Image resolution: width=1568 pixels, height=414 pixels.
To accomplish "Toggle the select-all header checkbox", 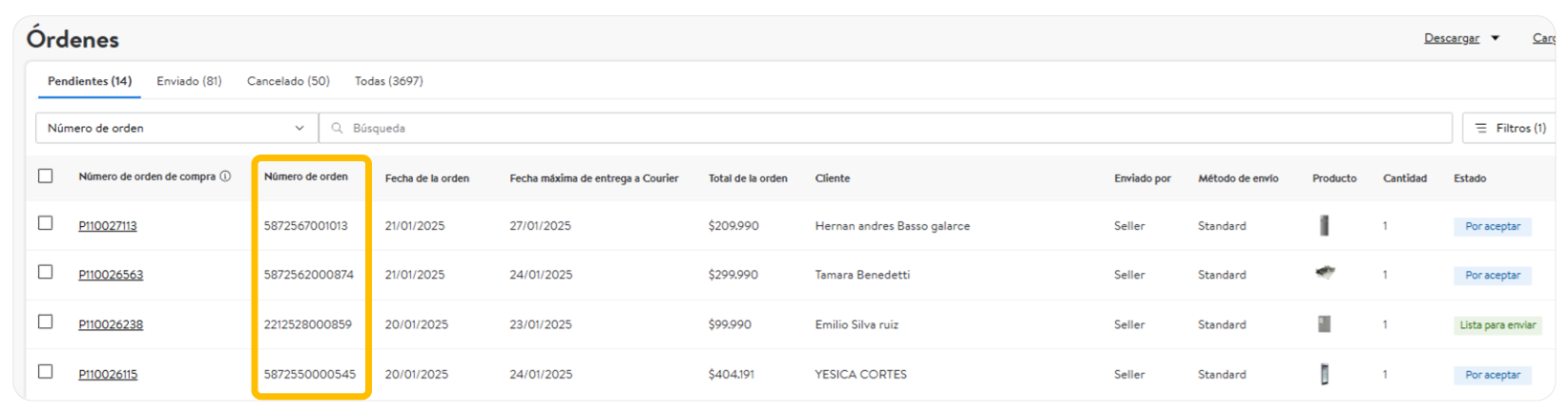I will coord(46,176).
